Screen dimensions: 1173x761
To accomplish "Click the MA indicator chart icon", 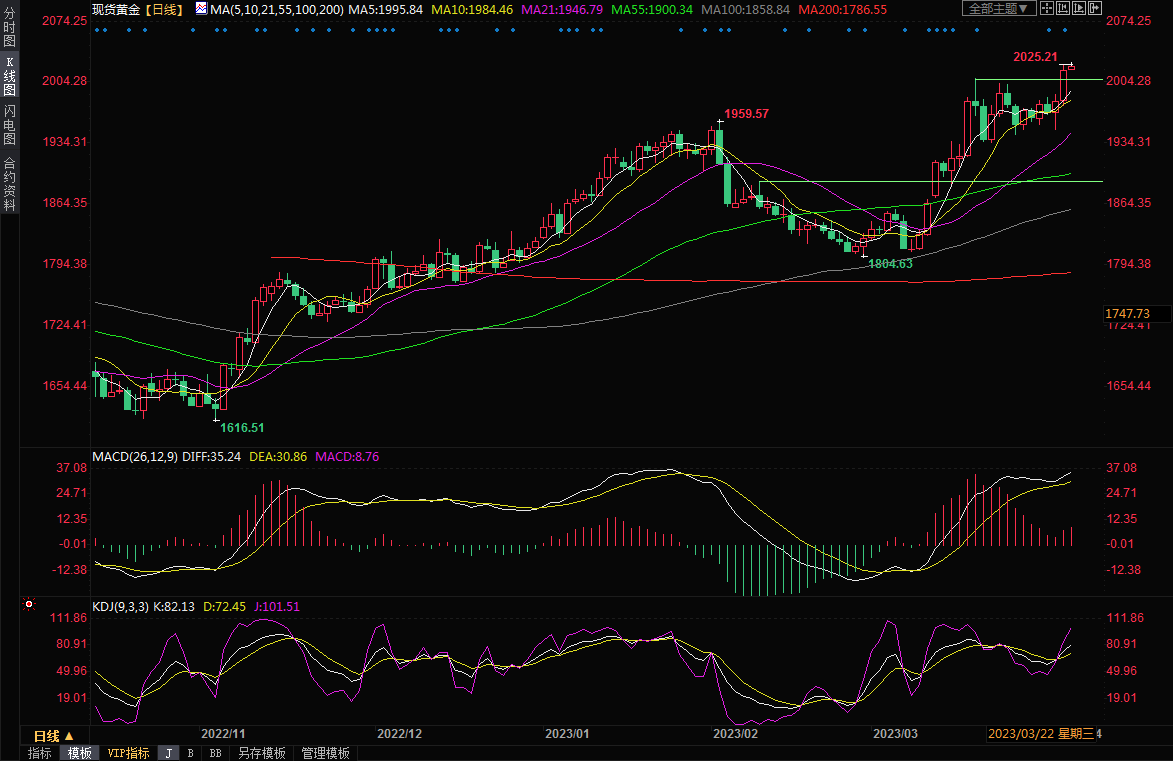I will pyautogui.click(x=201, y=9).
